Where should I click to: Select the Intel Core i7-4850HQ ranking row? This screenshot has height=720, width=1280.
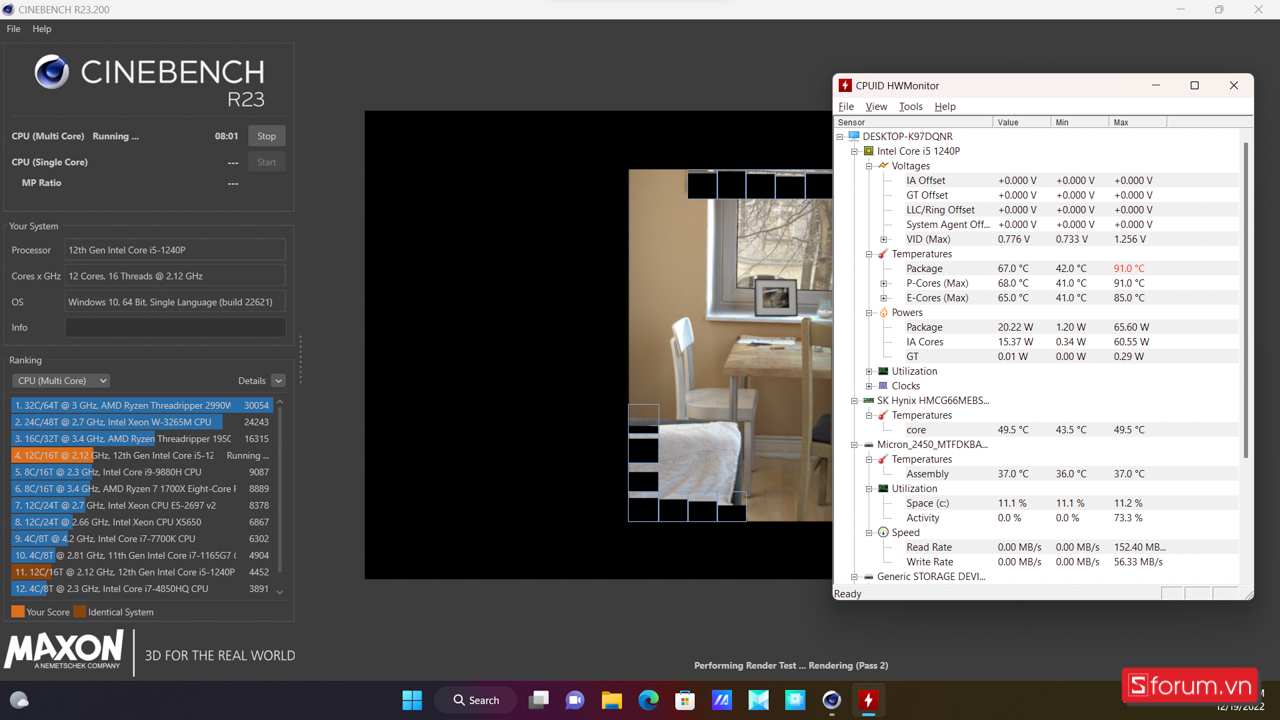(x=142, y=589)
